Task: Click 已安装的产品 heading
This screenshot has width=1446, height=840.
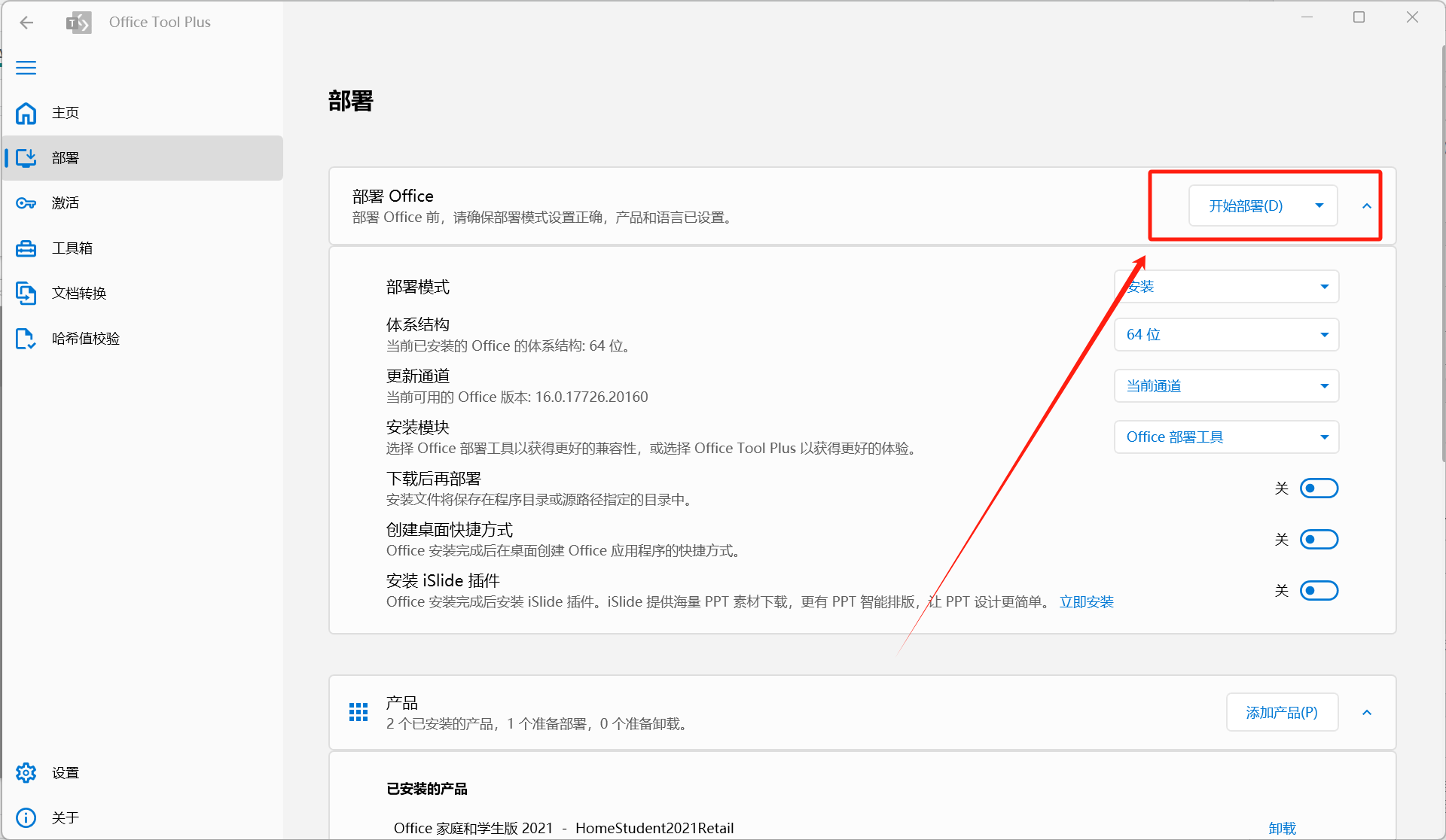Action: (427, 789)
